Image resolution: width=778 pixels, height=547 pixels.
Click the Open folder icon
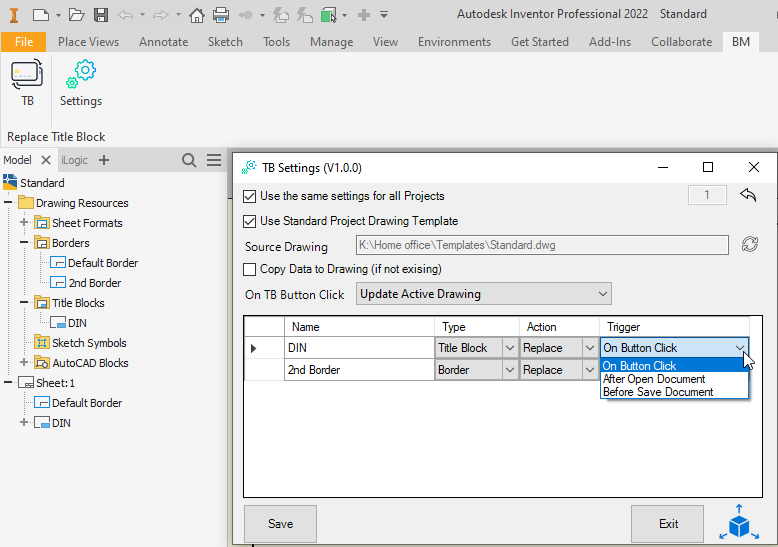76,15
